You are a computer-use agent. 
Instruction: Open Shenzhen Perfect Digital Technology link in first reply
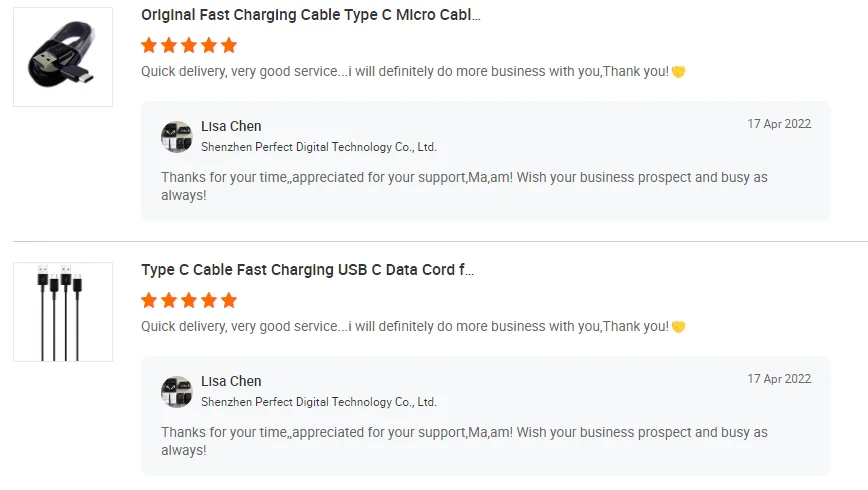pyautogui.click(x=318, y=147)
